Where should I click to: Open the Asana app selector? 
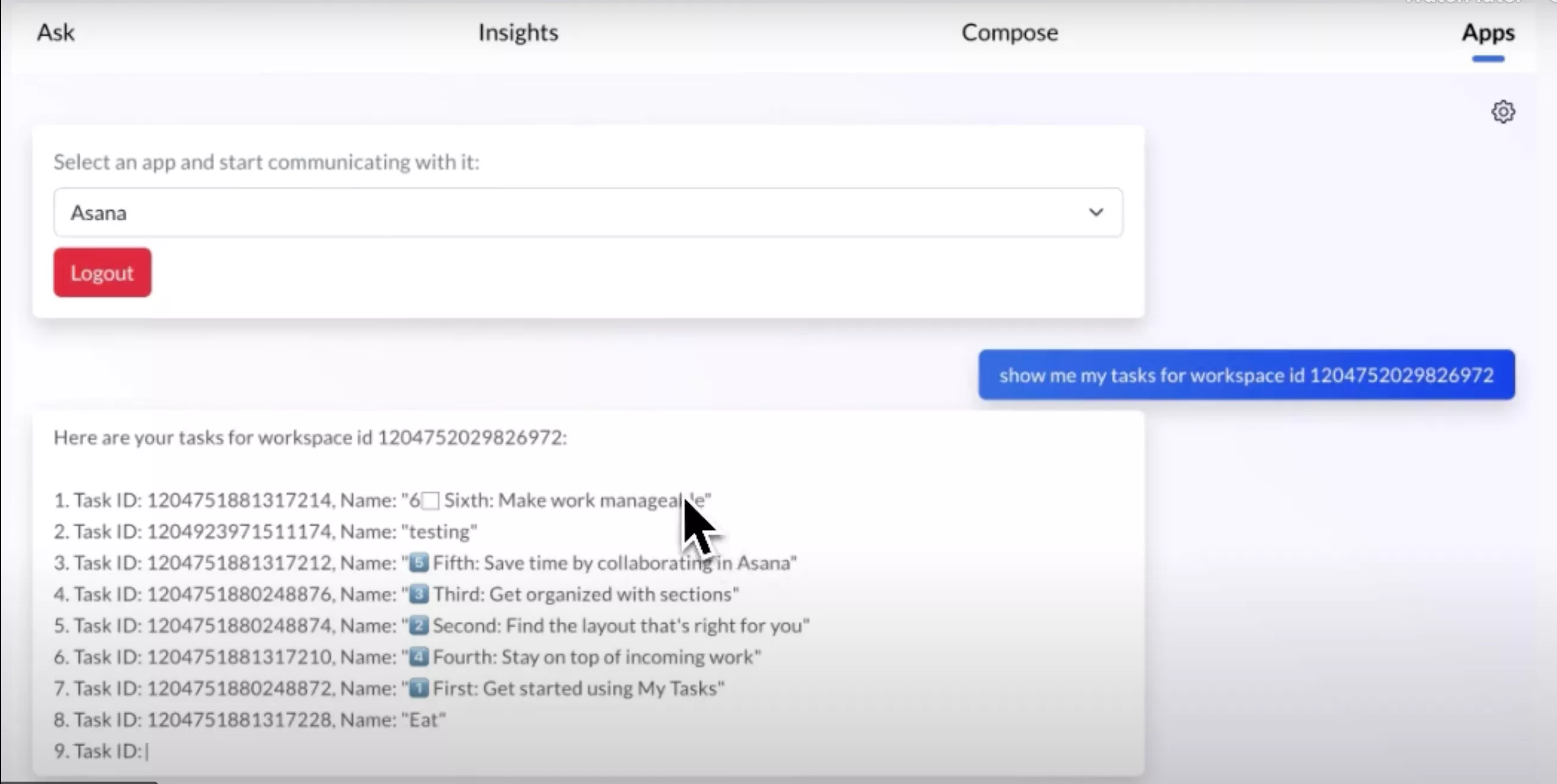pos(588,213)
